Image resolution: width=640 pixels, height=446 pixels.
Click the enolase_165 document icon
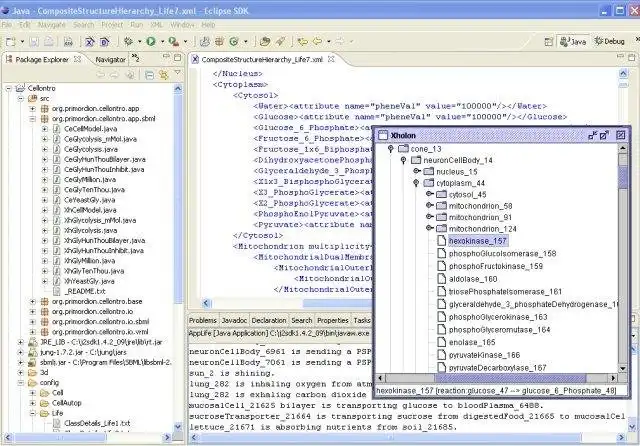(x=440, y=342)
